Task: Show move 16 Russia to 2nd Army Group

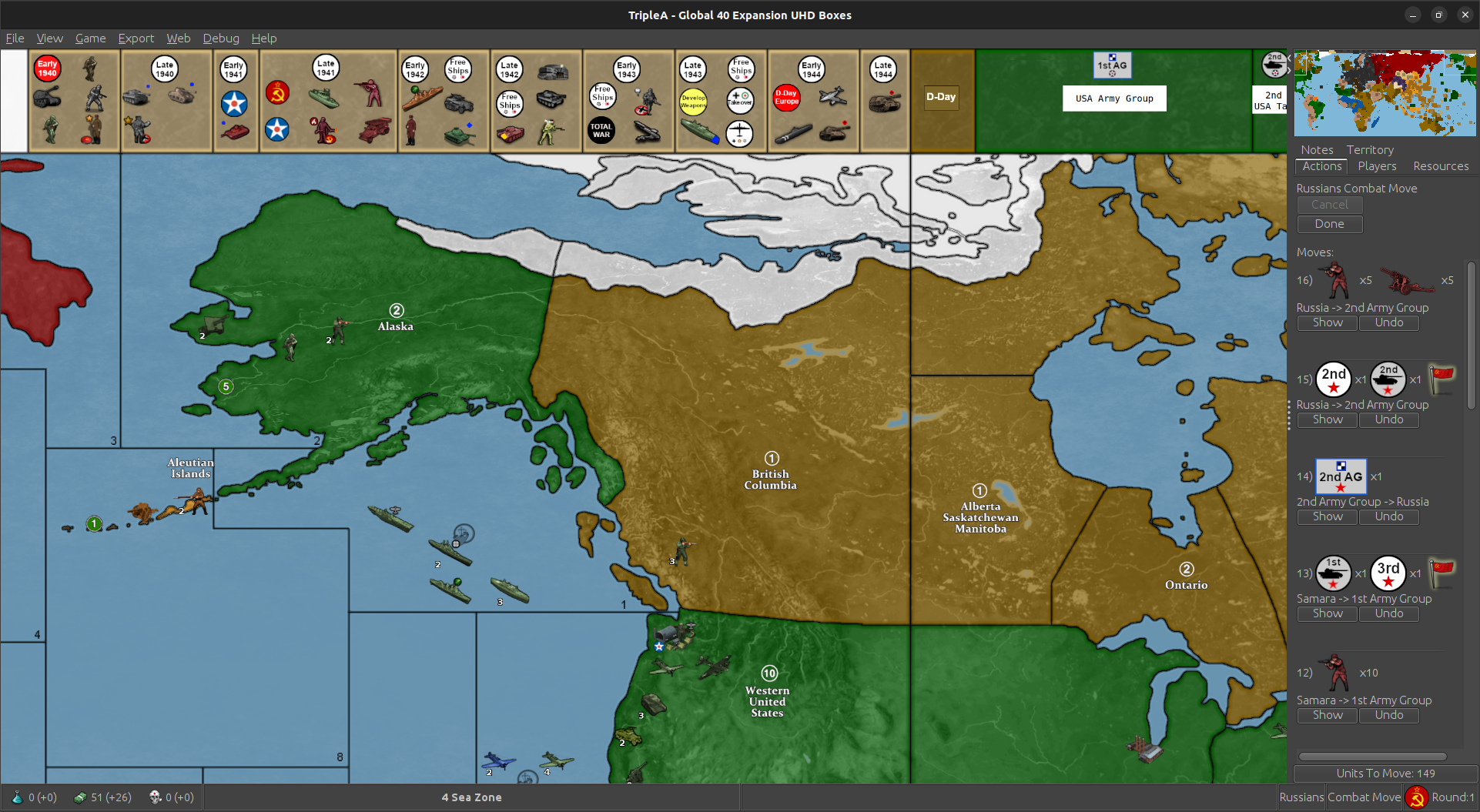Action: pos(1328,322)
